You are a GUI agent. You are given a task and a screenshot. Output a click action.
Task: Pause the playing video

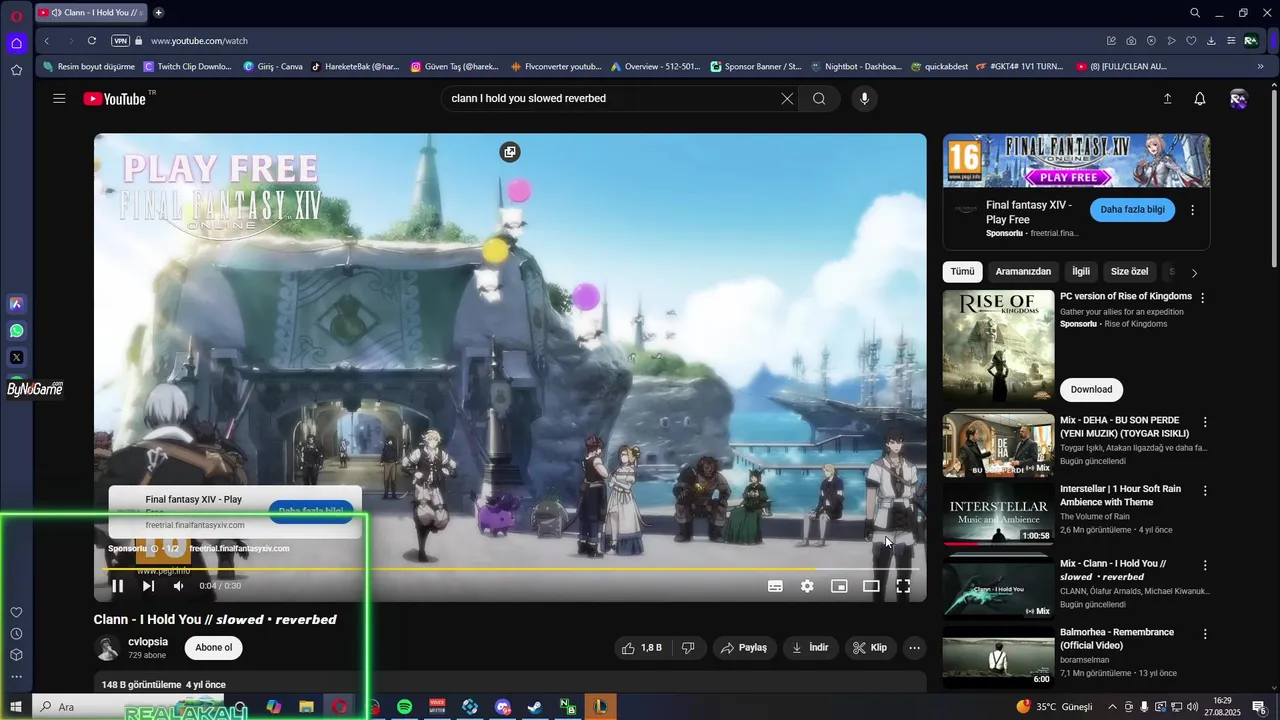tap(117, 586)
